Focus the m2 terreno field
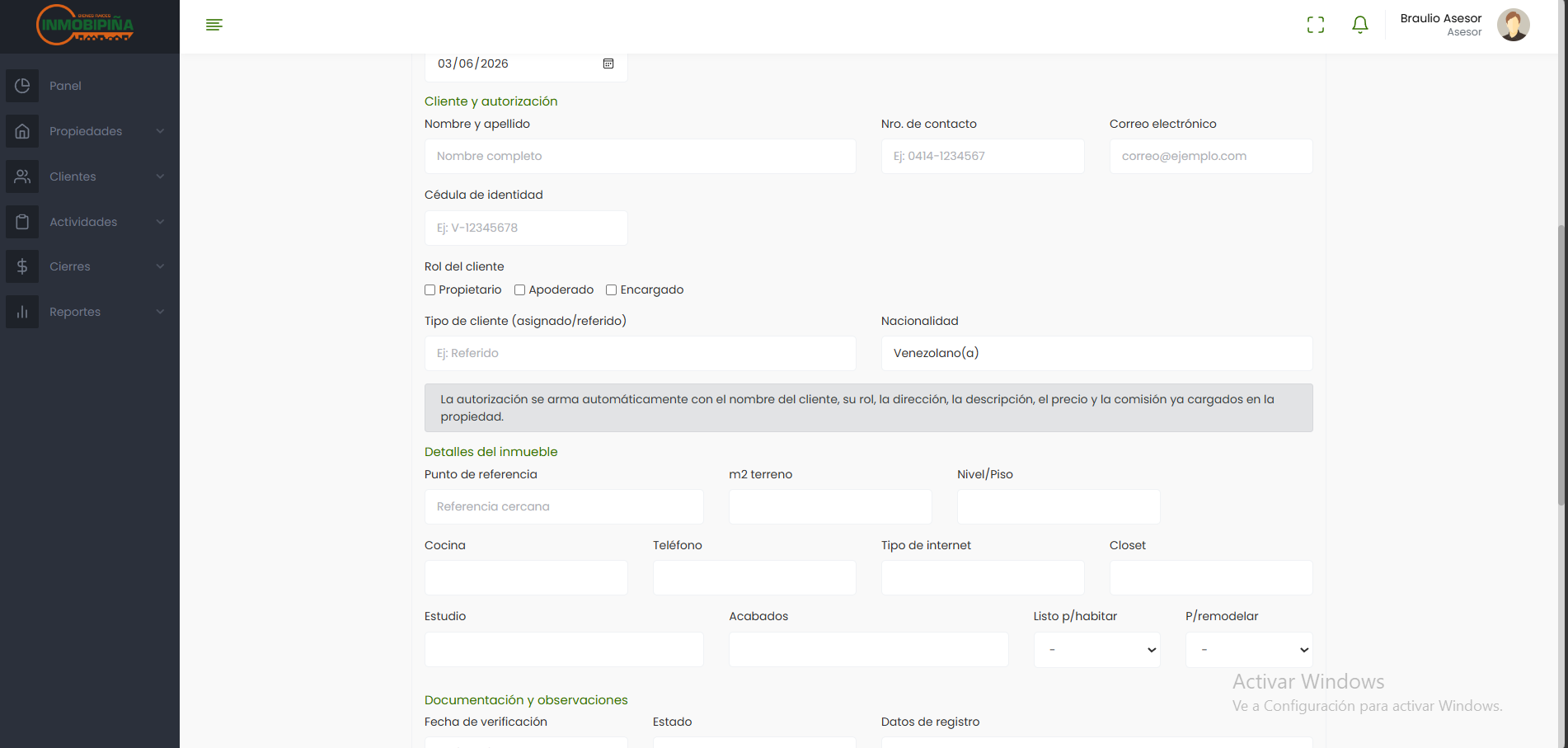The height and width of the screenshot is (748, 1568). pos(830,506)
